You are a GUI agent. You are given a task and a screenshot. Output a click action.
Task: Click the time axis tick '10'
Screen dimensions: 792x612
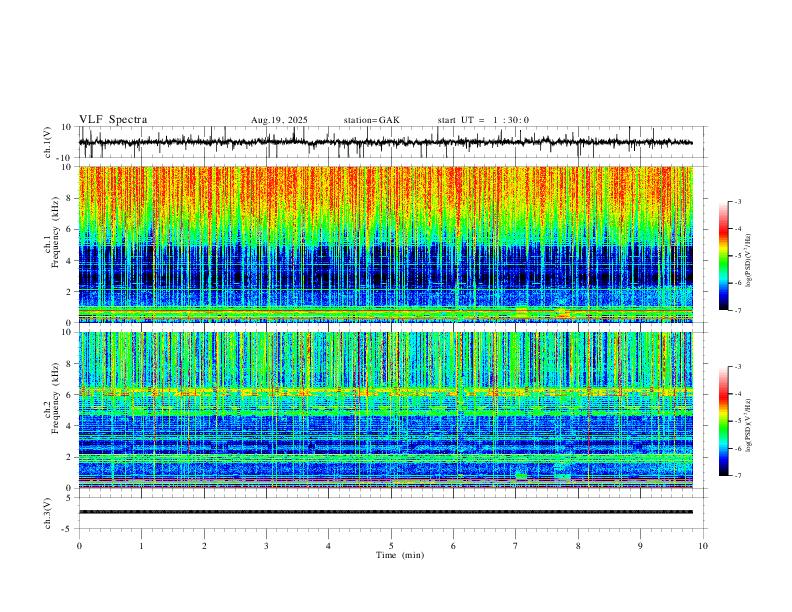pos(703,546)
